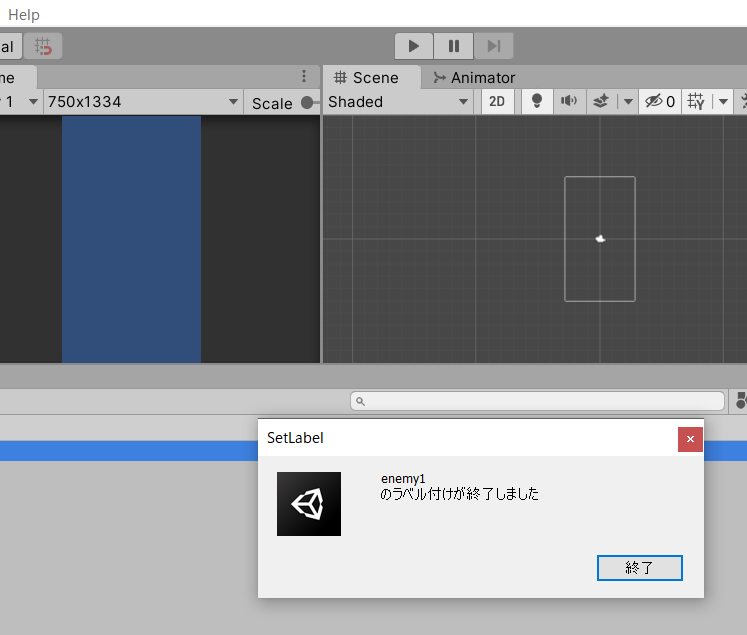
Task: Open the 750x1334 resolution dropdown
Action: tap(143, 101)
